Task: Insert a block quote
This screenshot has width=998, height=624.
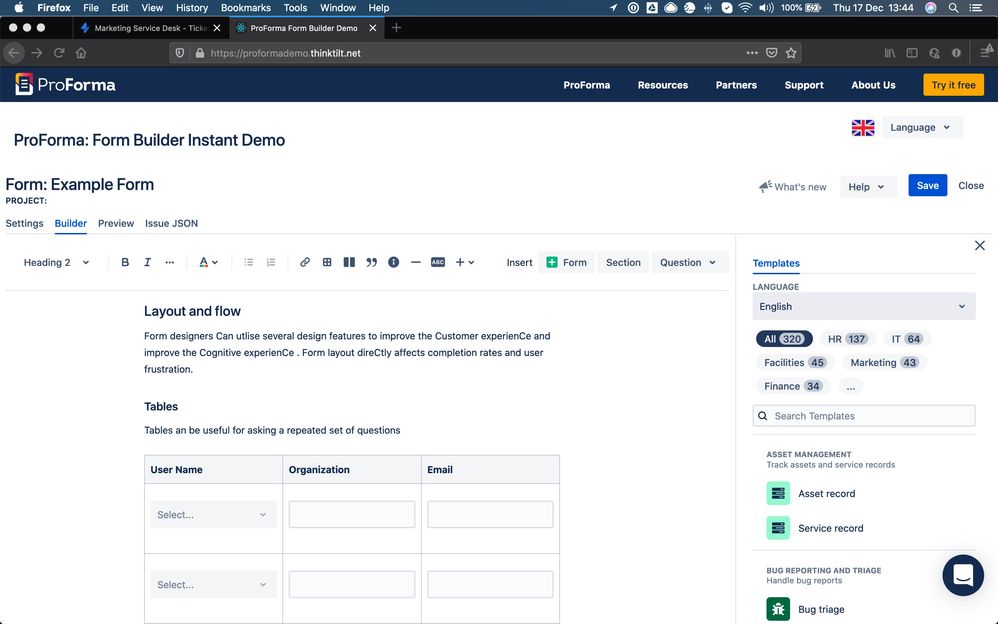Action: (372, 262)
